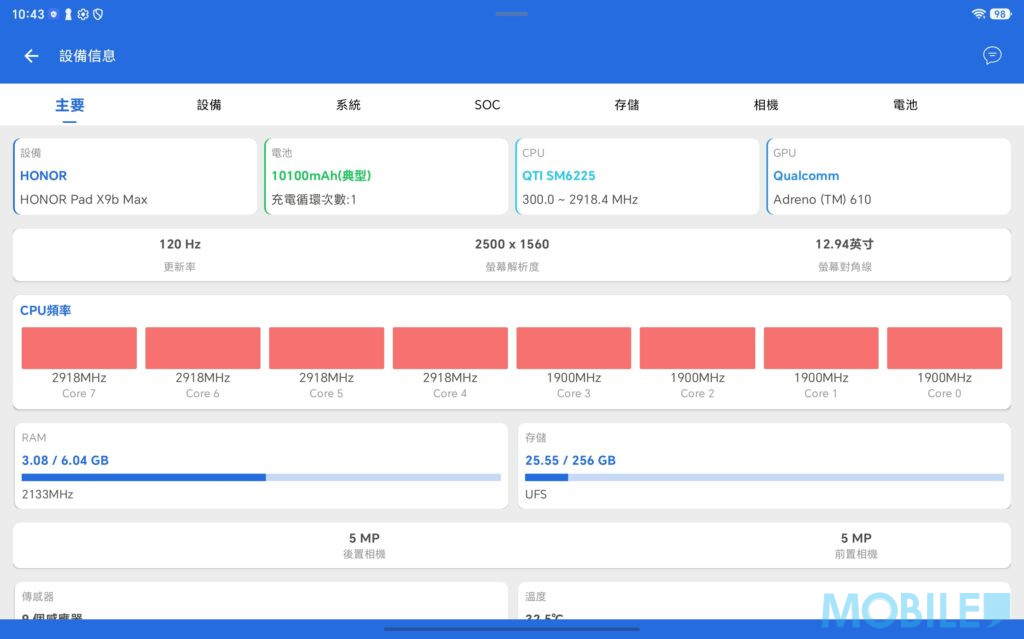The height and width of the screenshot is (639, 1024).
Task: Open the 相機 tab
Action: [x=765, y=105]
